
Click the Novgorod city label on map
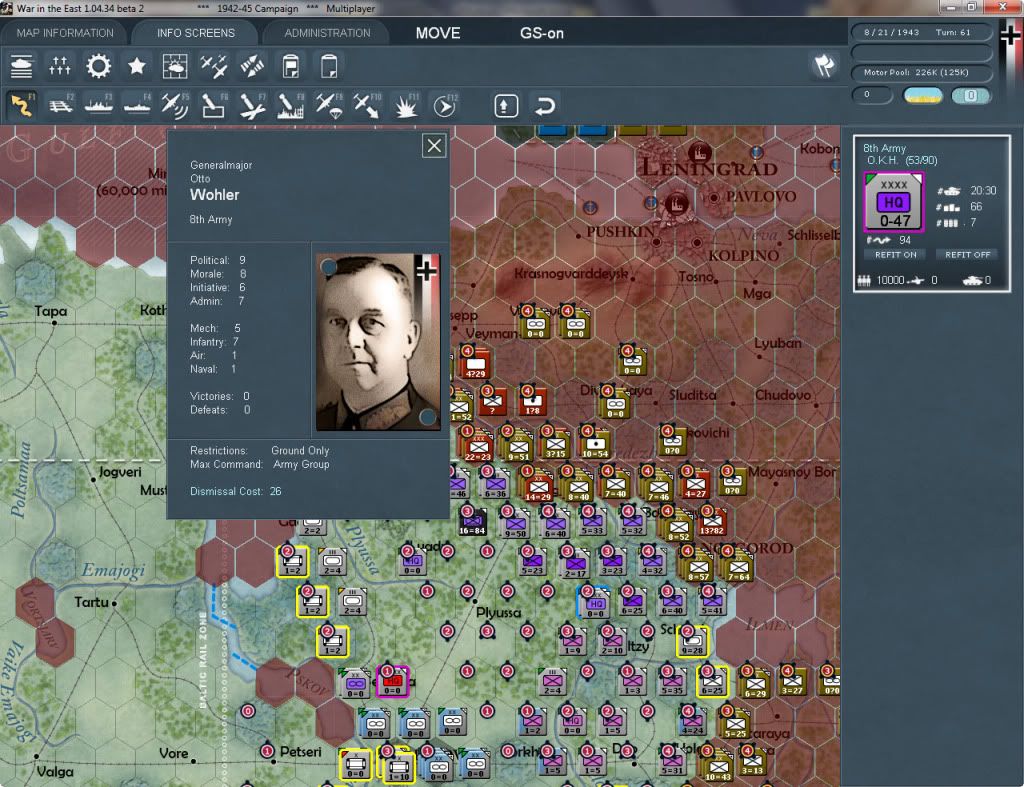pos(746,547)
